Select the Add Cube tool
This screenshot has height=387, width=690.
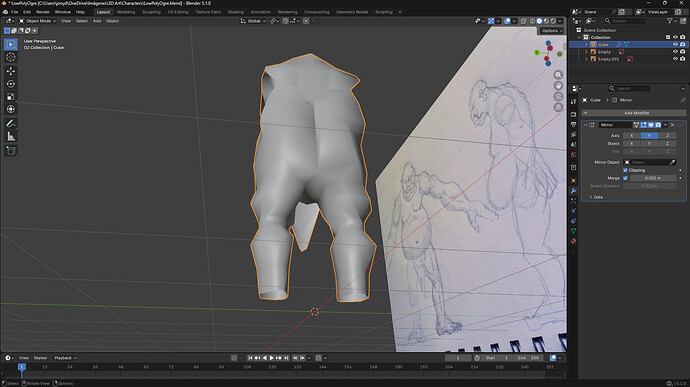[11, 151]
